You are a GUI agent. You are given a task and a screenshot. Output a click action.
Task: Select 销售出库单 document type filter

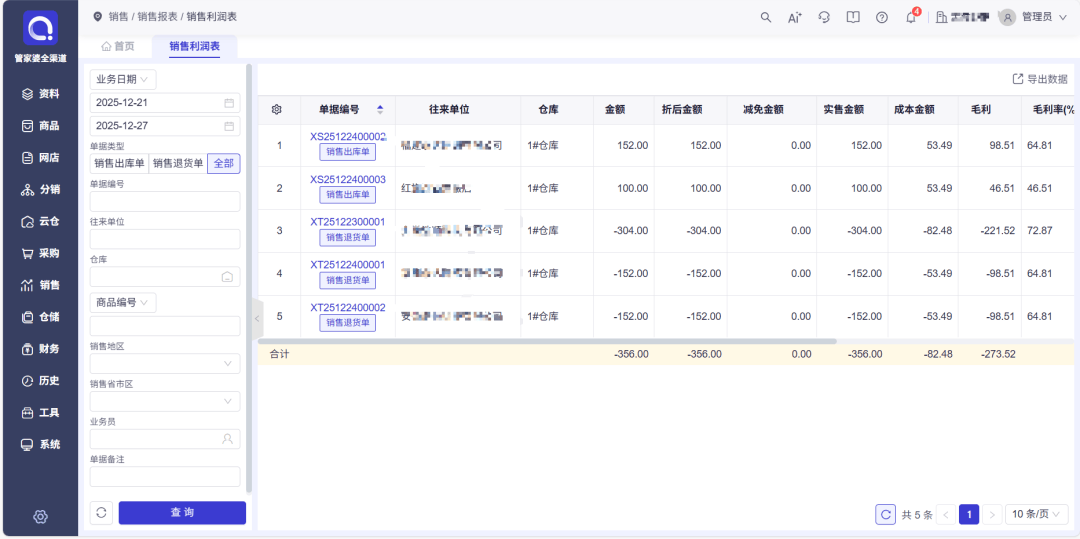click(119, 164)
